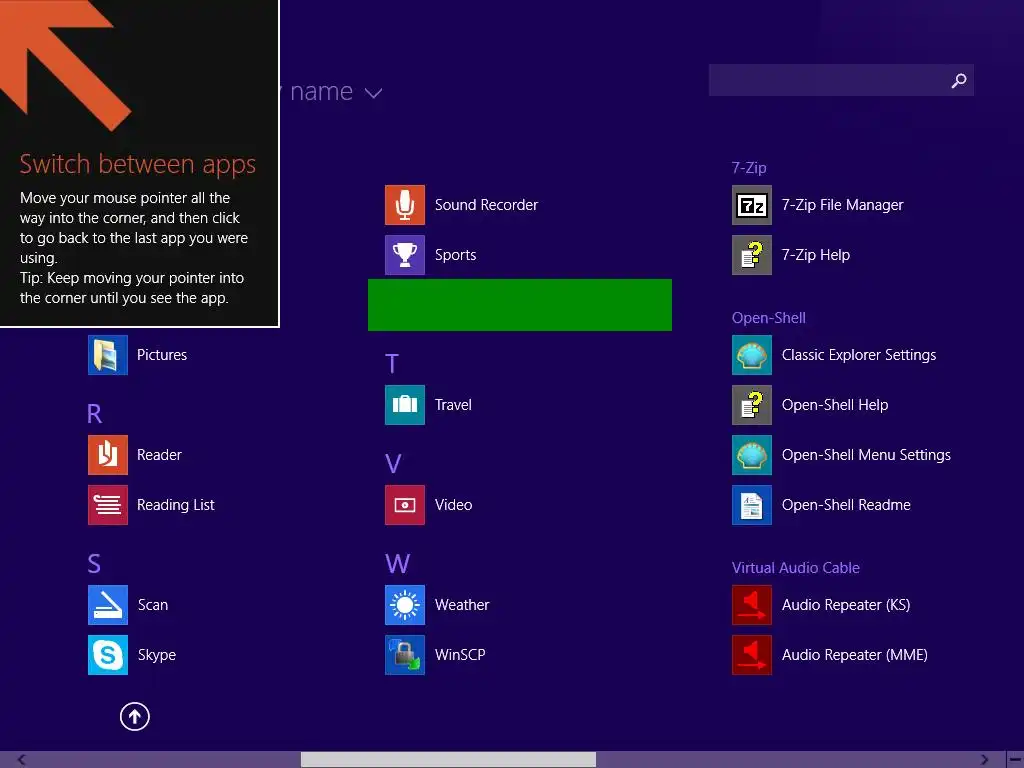Click the "Classic Explorer Settings" label
The image size is (1024, 768).
click(x=859, y=355)
